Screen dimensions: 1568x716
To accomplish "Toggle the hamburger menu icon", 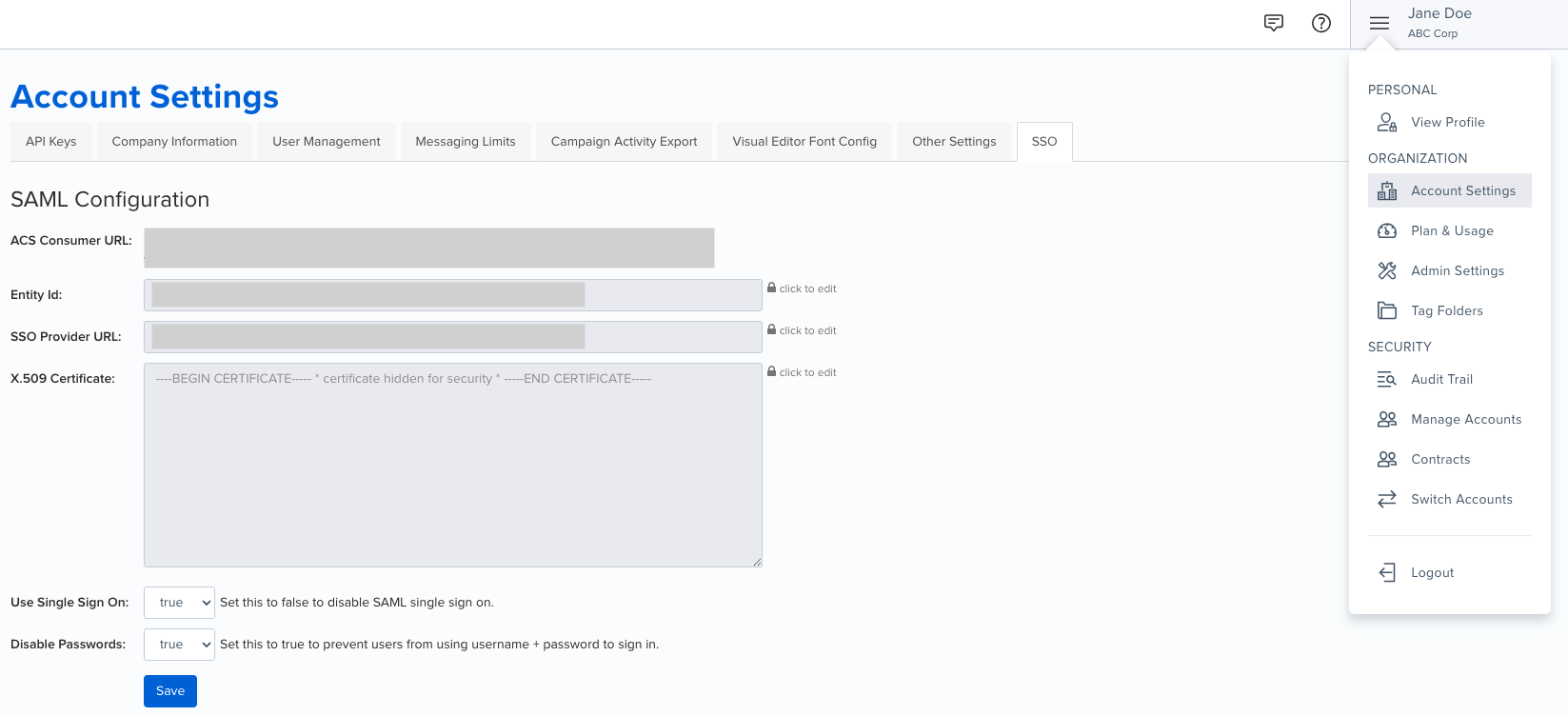I will (1379, 23).
